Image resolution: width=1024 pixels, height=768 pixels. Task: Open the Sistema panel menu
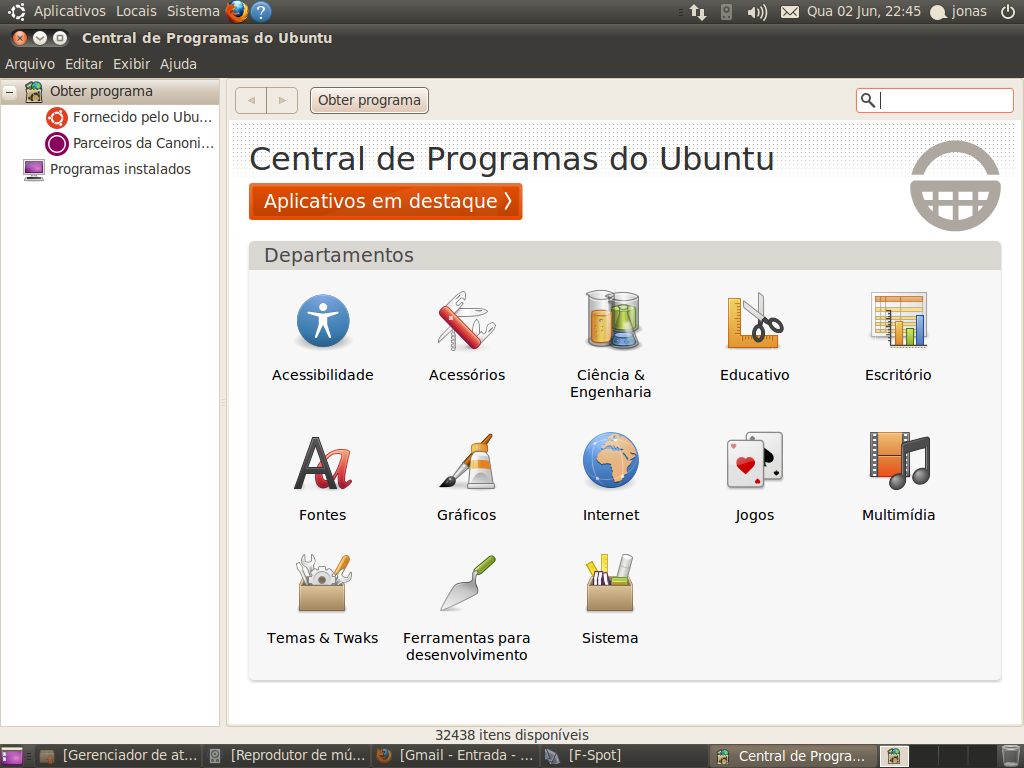[193, 11]
